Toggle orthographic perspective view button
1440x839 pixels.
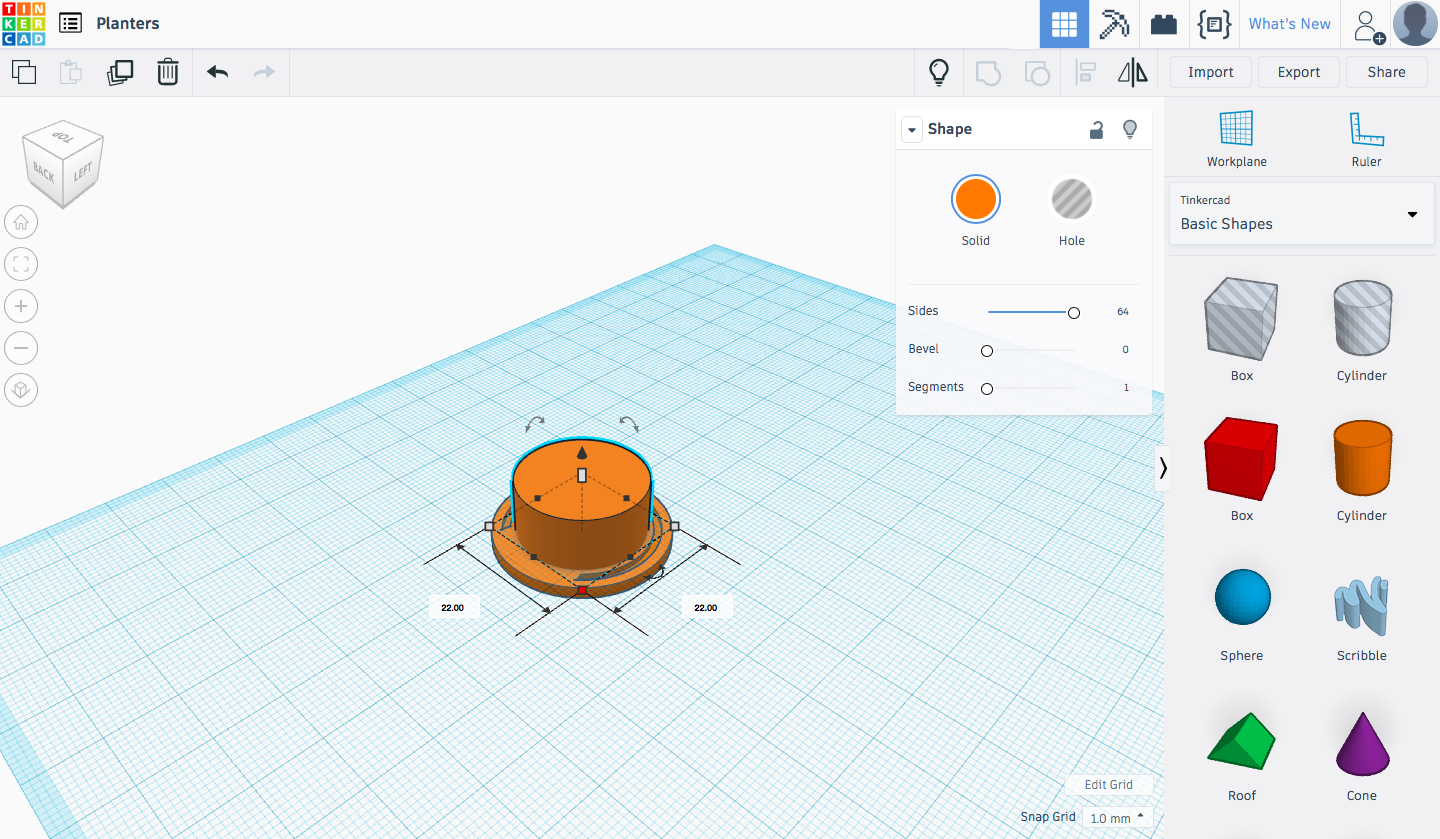21,390
